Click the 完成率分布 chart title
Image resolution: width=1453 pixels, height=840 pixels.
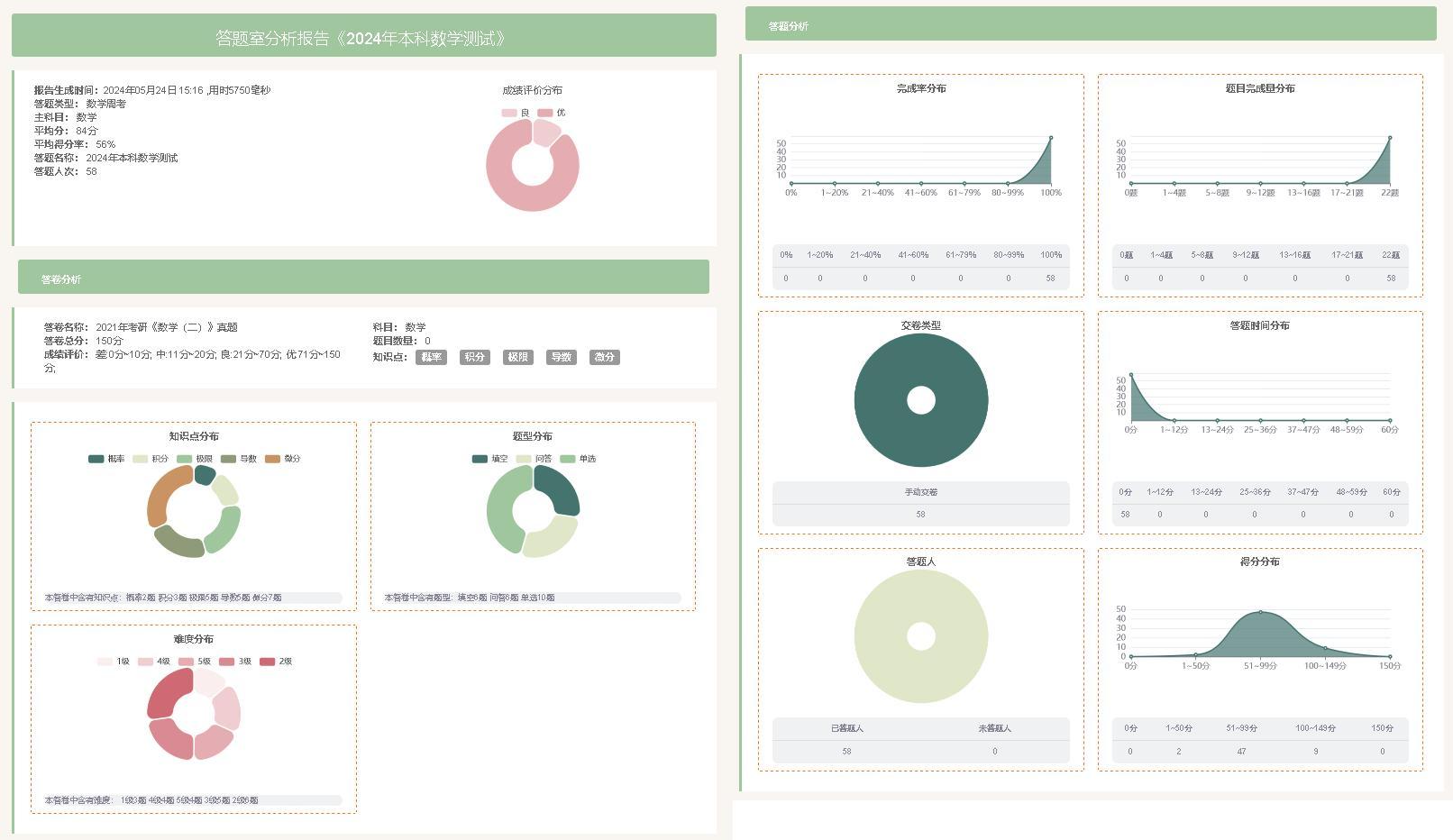coord(921,88)
